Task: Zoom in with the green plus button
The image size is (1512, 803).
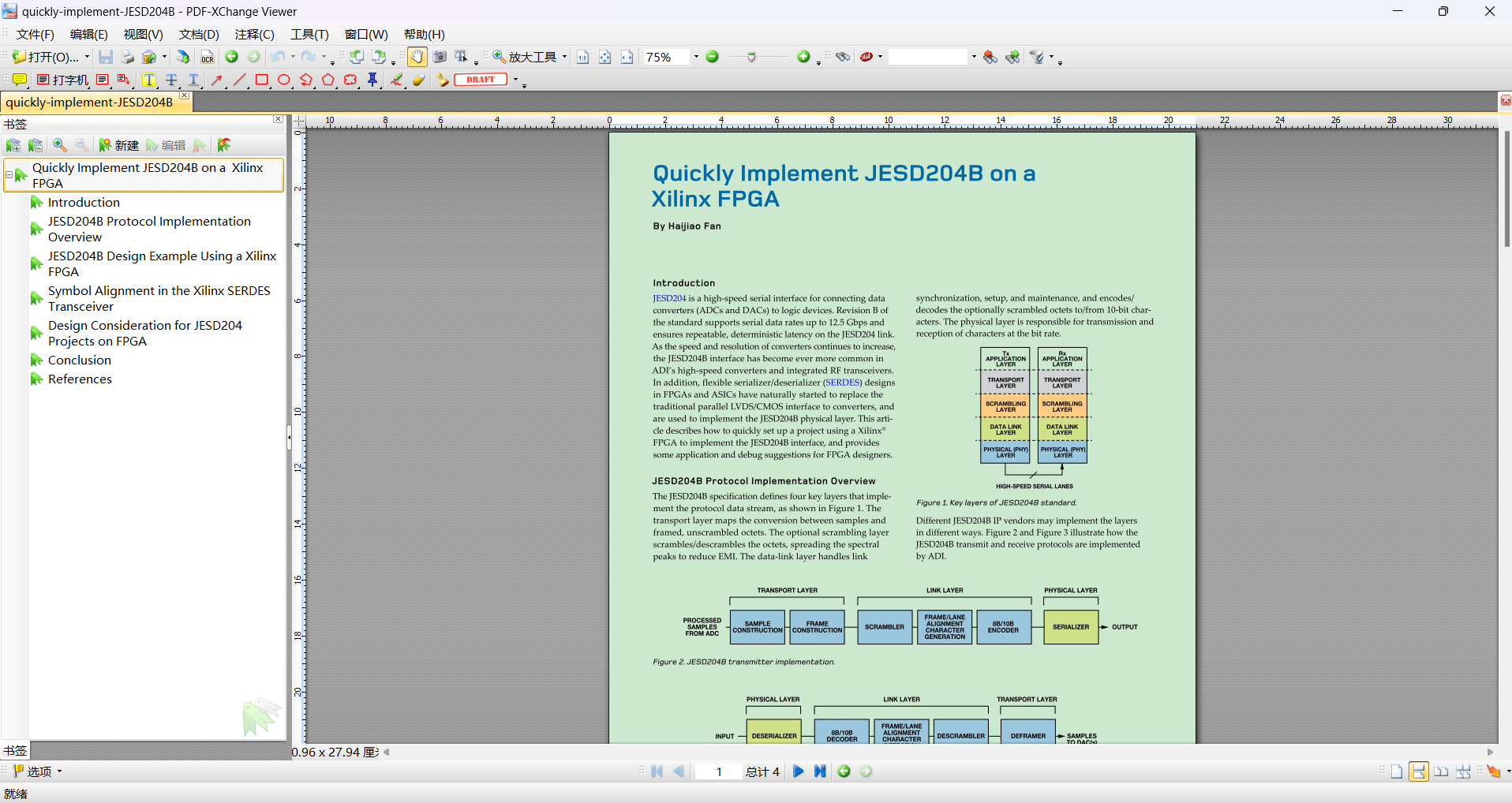Action: 803,57
